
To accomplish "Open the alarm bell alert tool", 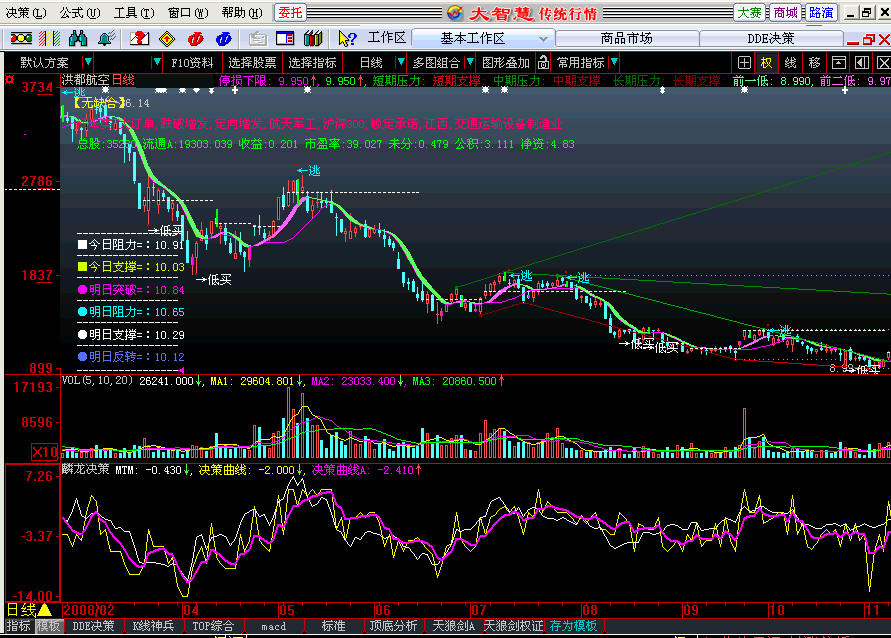I will (x=106, y=39).
